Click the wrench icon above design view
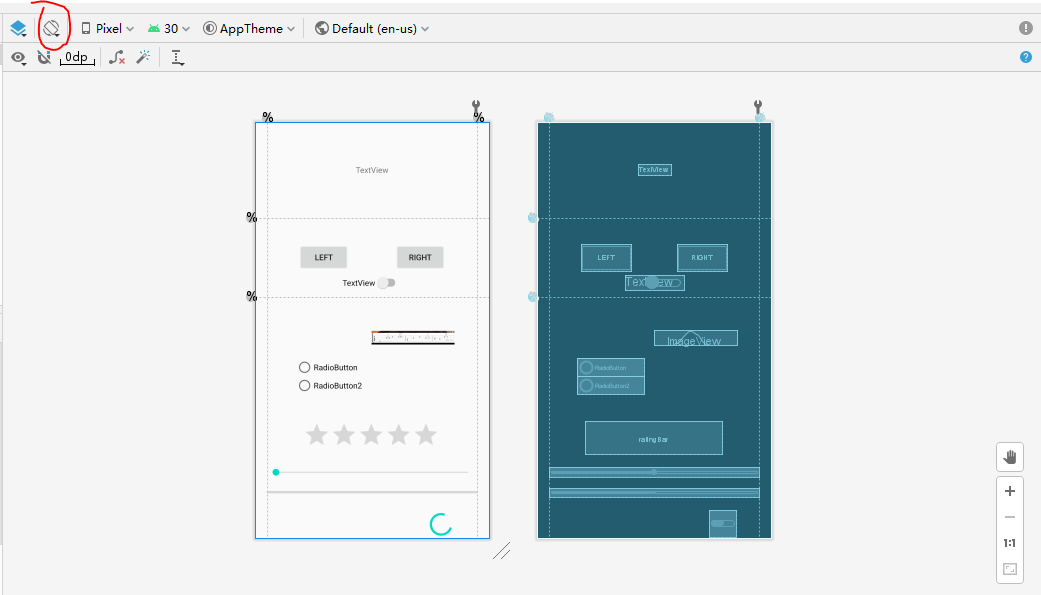The image size is (1041, 595). click(x=476, y=106)
